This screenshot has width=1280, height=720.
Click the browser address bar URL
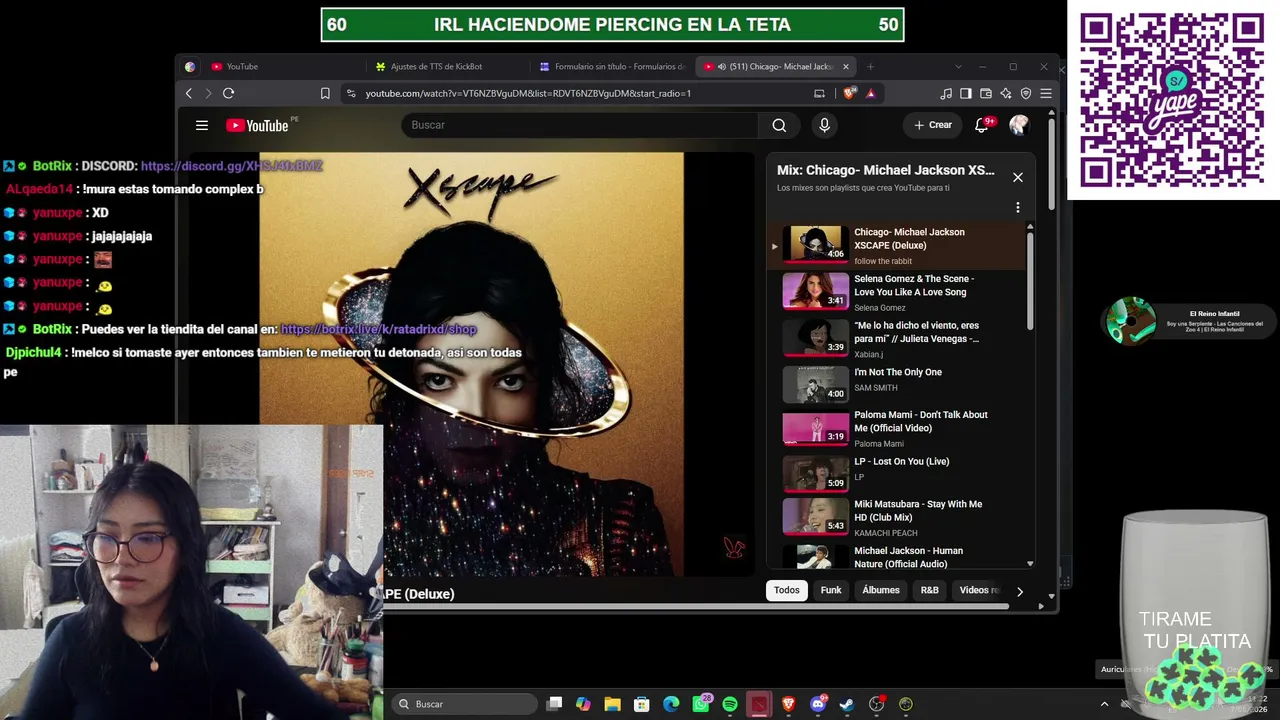528,93
